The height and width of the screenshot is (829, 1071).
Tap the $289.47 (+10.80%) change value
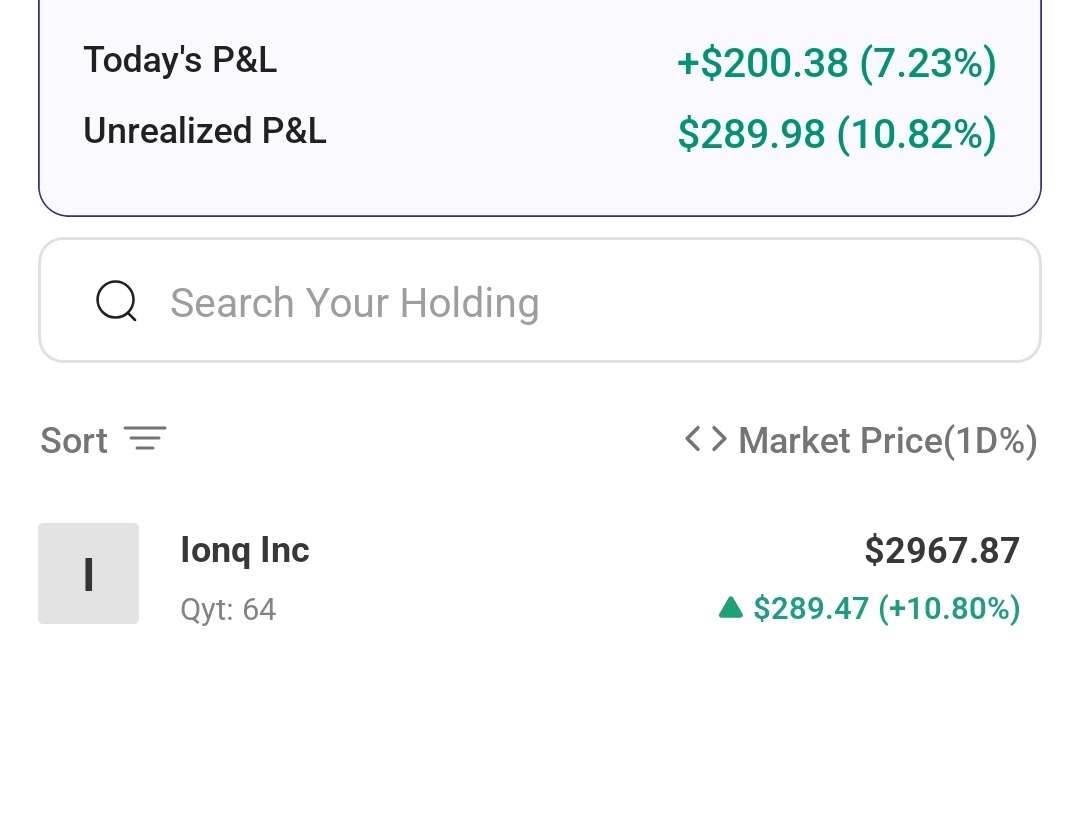pyautogui.click(x=887, y=608)
